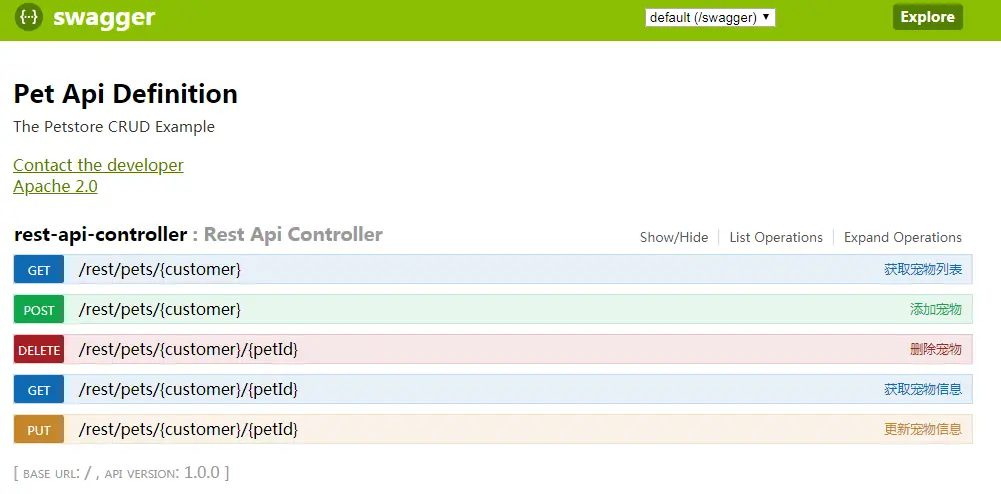Click the Swagger curly-braces logo icon
The height and width of the screenshot is (494, 1001).
29,17
